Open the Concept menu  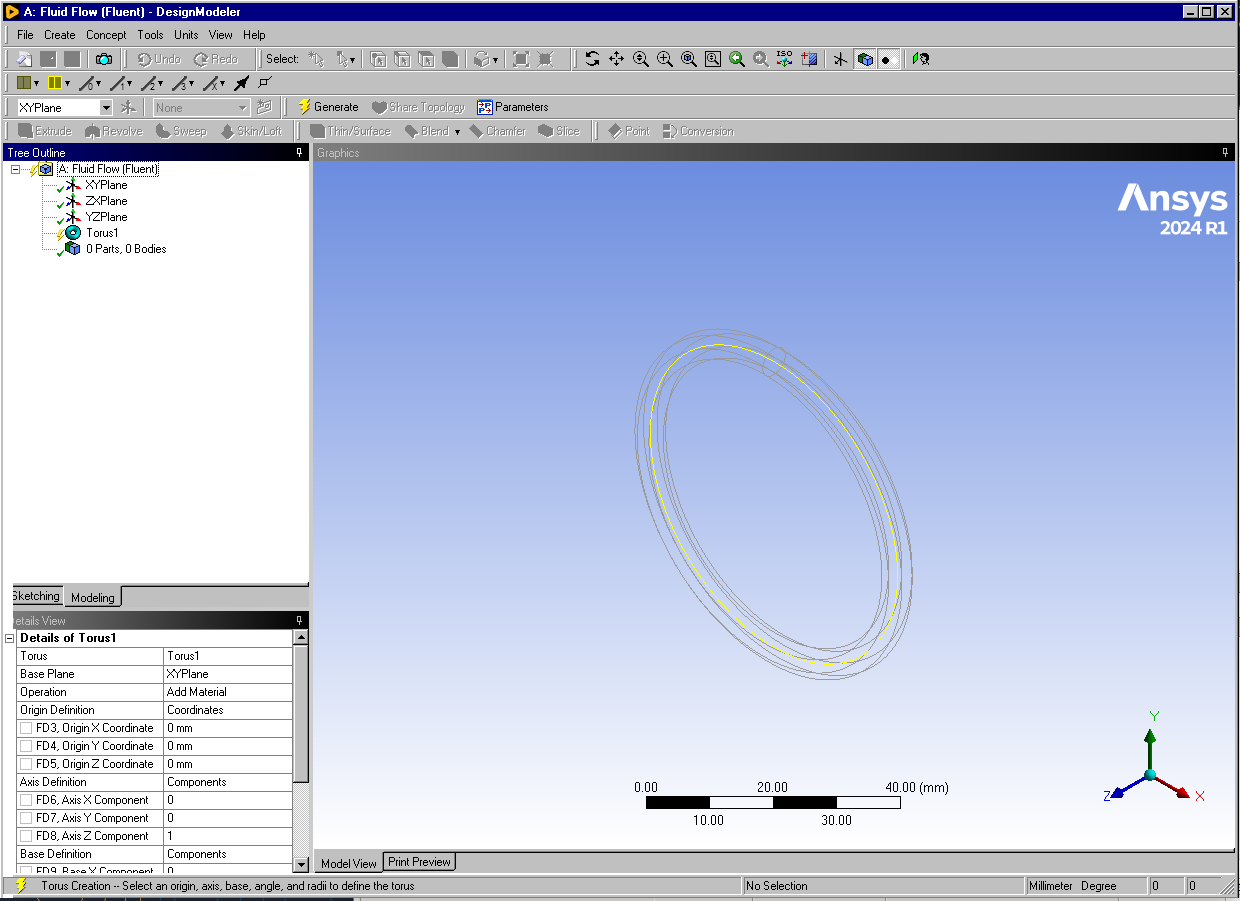106,35
